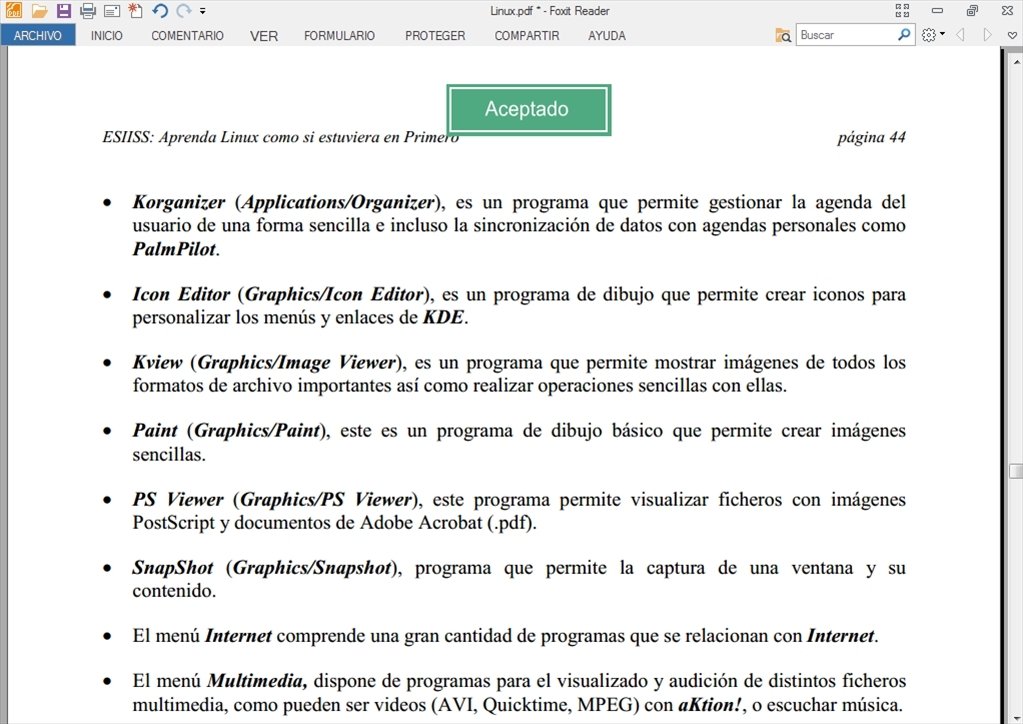Image resolution: width=1023 pixels, height=724 pixels.
Task: Collapse the ribbon with the chevron icon
Action: point(1012,36)
